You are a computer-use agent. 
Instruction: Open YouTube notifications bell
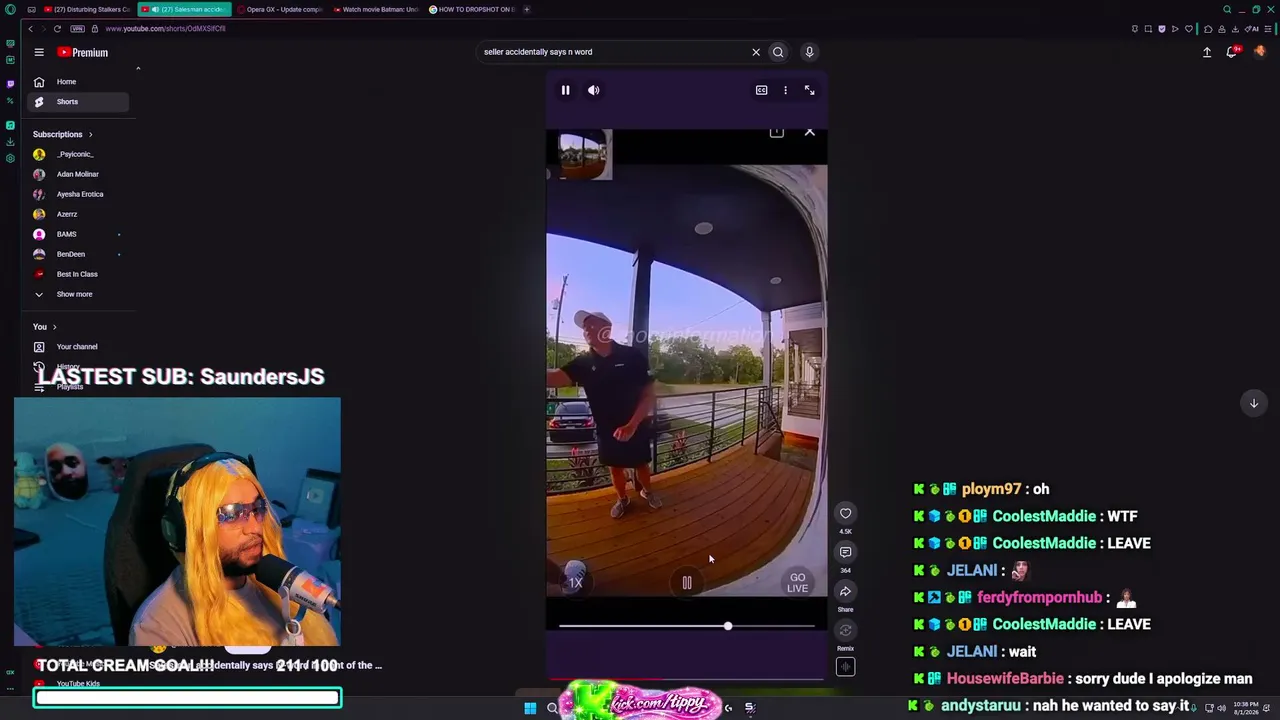(1232, 52)
